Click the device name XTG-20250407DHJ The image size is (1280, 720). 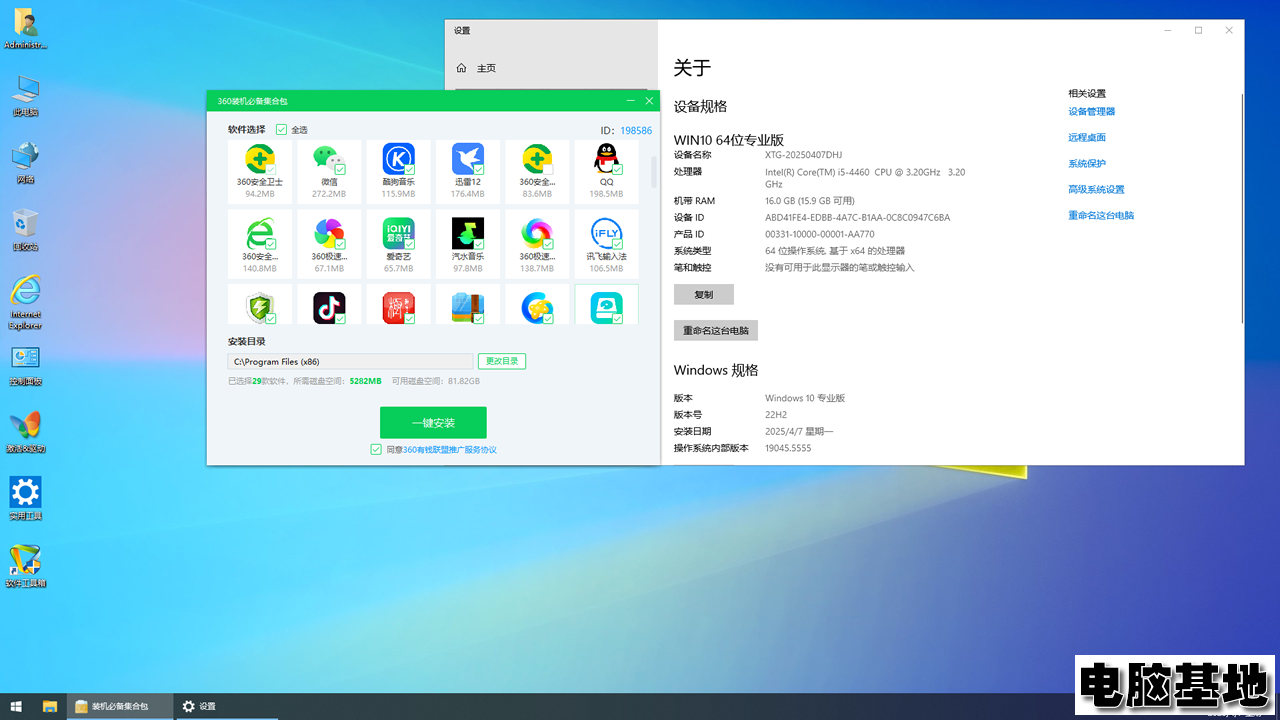804,155
